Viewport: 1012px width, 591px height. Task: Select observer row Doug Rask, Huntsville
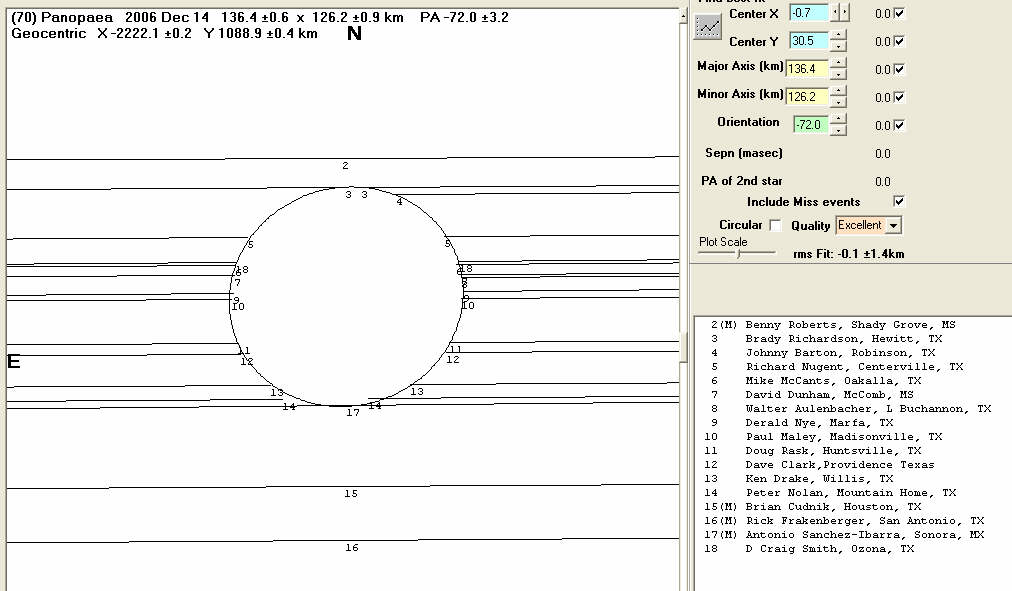click(813, 450)
